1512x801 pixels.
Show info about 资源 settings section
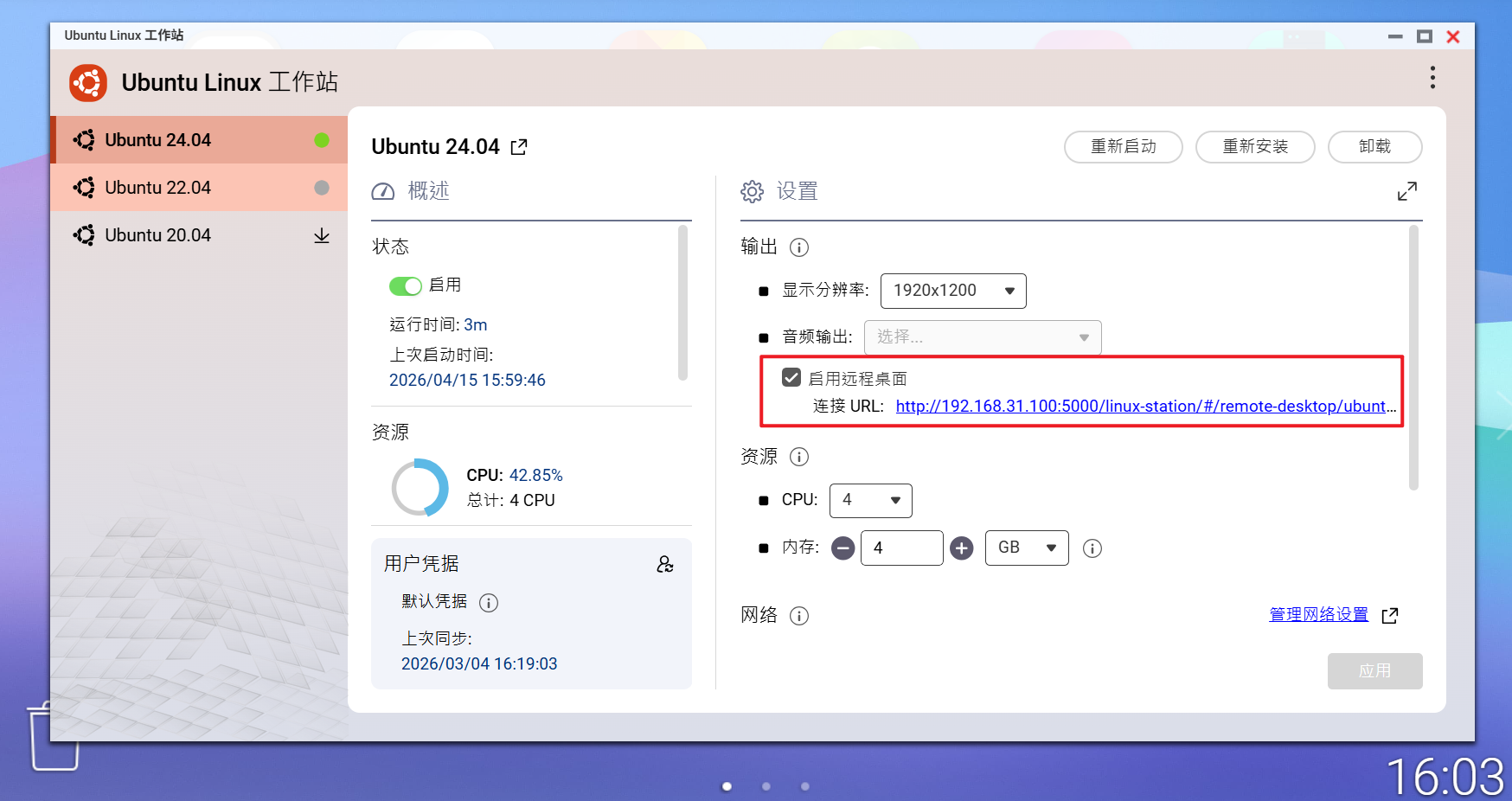coord(799,457)
